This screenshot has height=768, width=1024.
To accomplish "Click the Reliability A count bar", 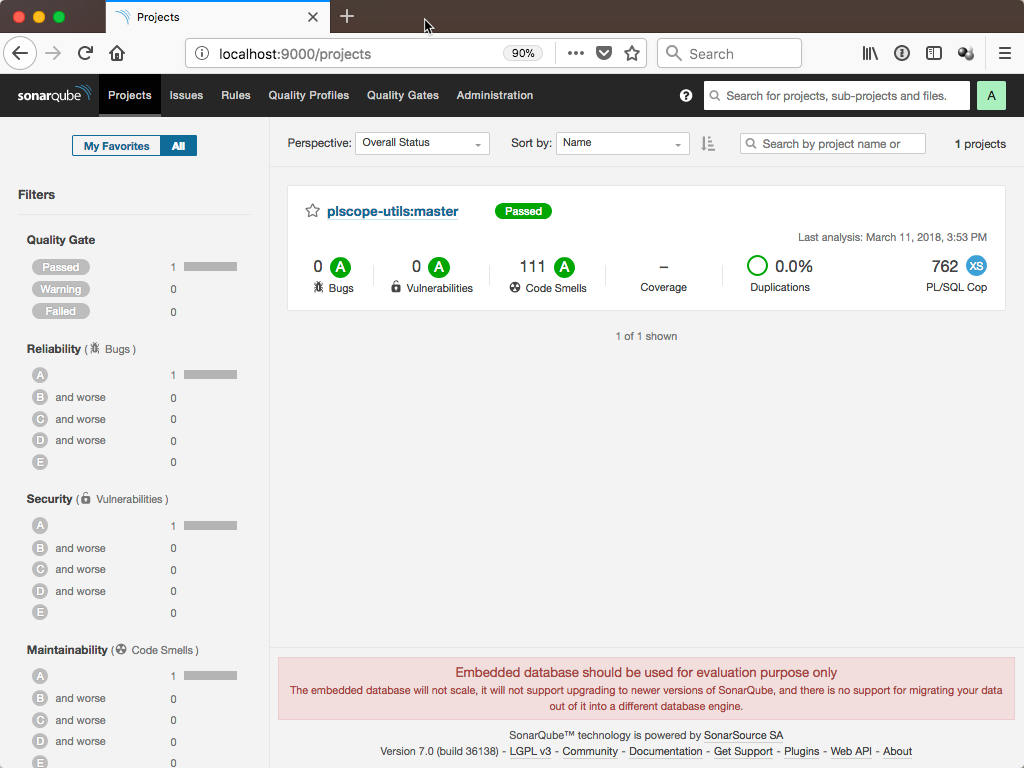I will (210, 375).
